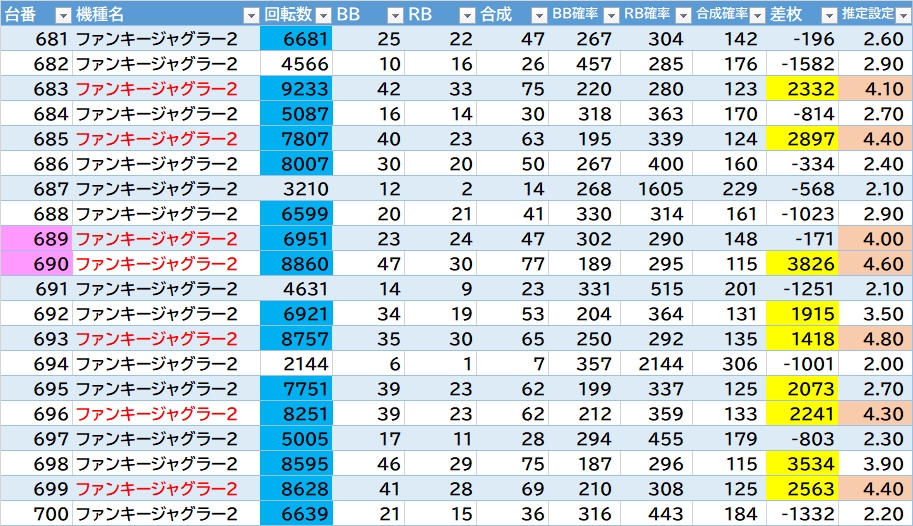
Task: Select yellow 差枚 cell showing 3534
Action: click(x=802, y=464)
